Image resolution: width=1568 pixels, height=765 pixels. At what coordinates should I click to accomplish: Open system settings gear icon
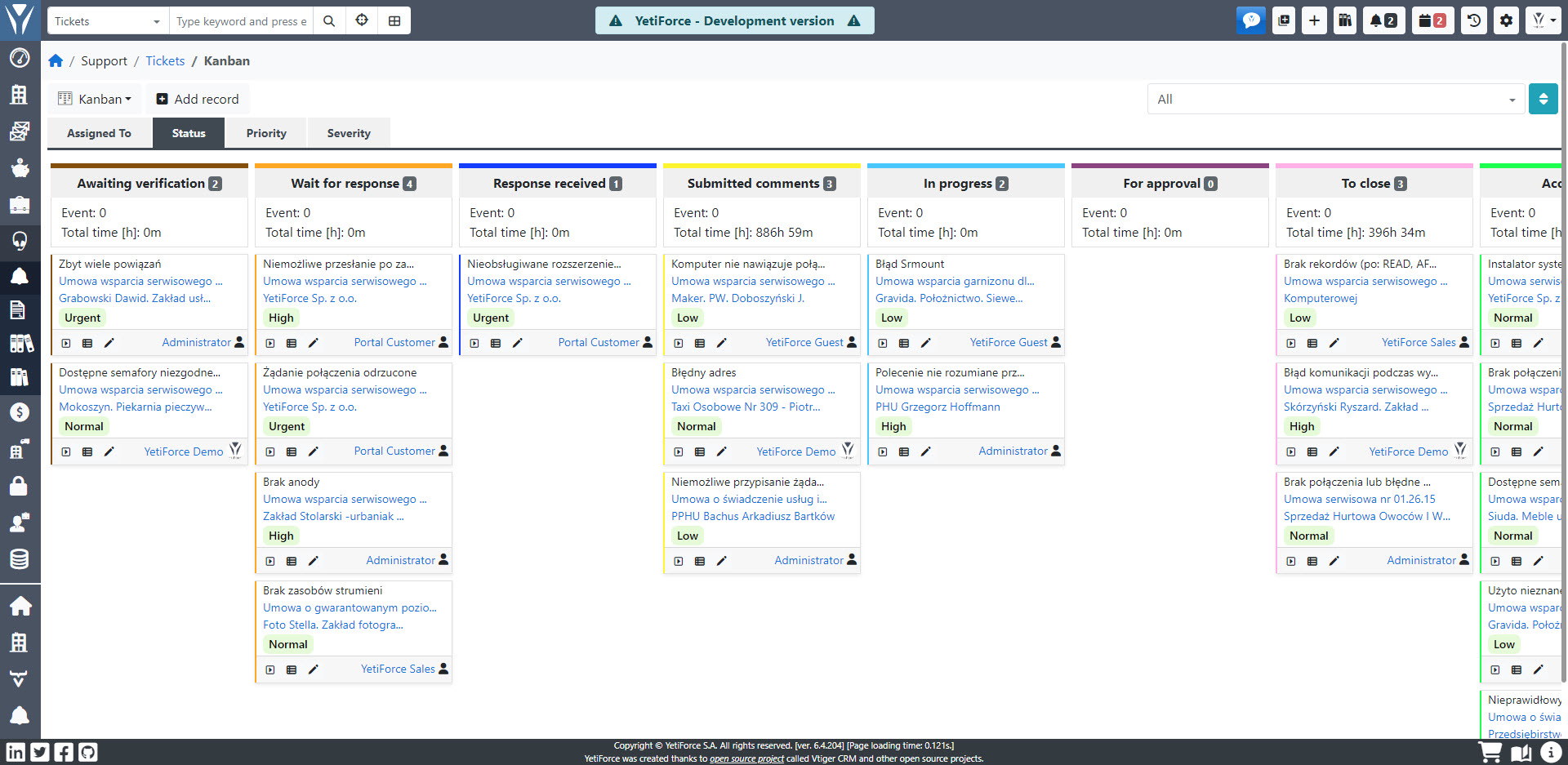pos(1506,20)
